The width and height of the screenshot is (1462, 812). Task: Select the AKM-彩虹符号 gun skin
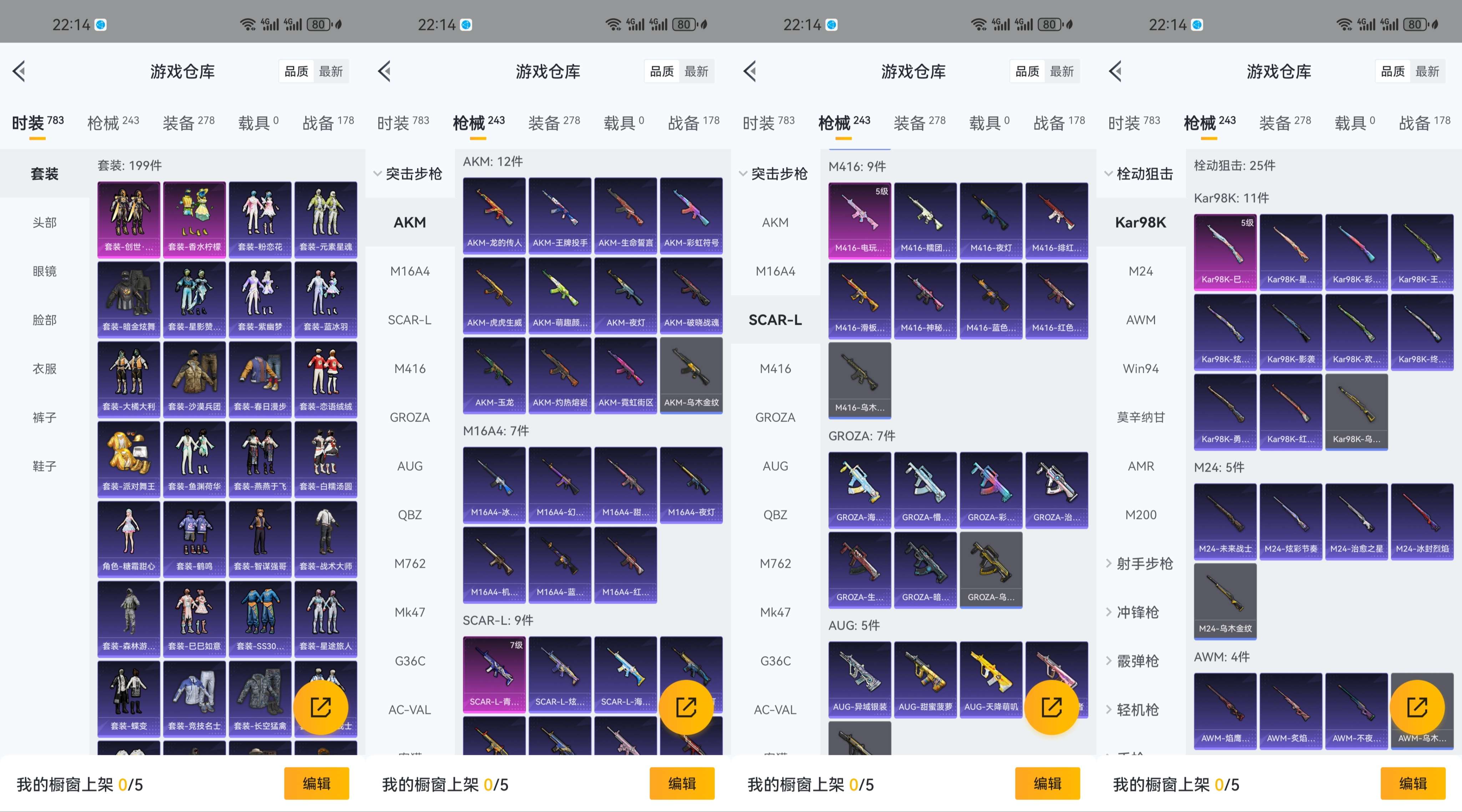click(691, 216)
